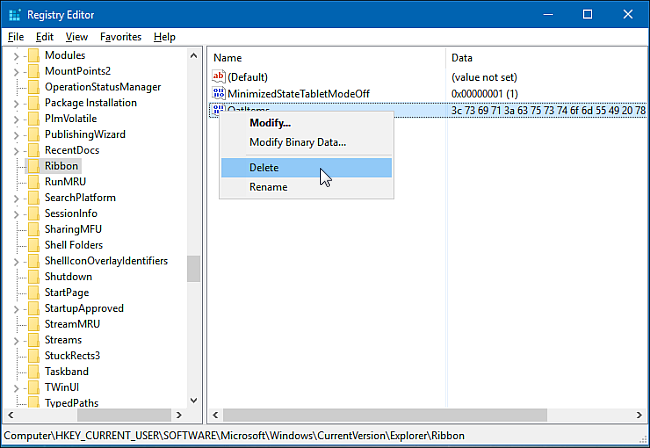Viewport: 650px width, 448px height.
Task: Click the (Default) string value icon
Action: tap(218, 77)
